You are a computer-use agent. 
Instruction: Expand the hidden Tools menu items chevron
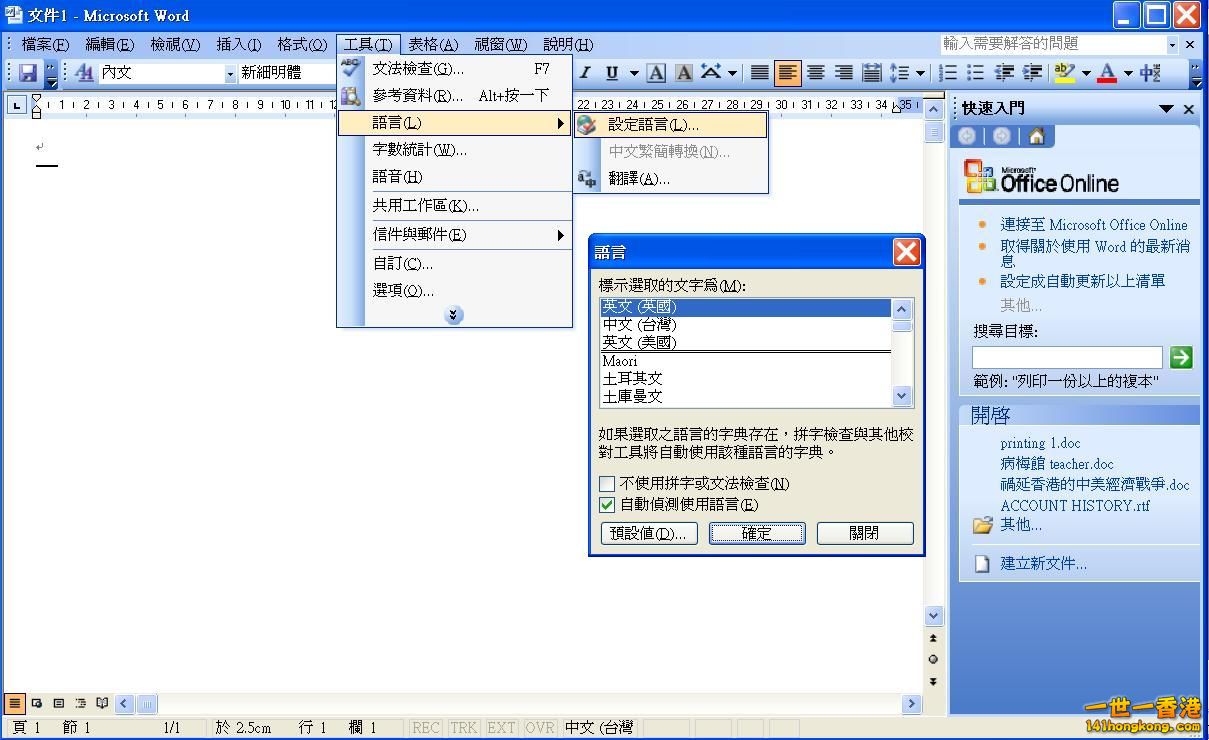pyautogui.click(x=454, y=315)
